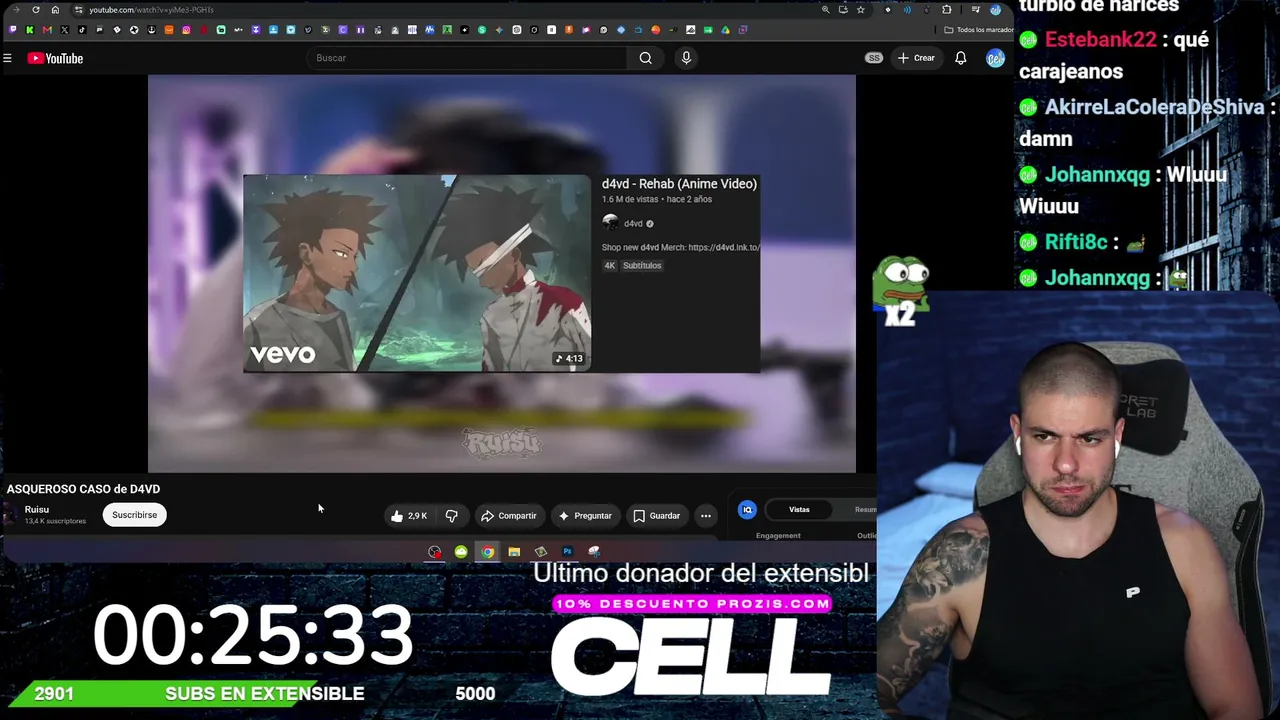The image size is (1280, 720).
Task: Subscribe with the Suscribirse button
Action: (x=134, y=515)
